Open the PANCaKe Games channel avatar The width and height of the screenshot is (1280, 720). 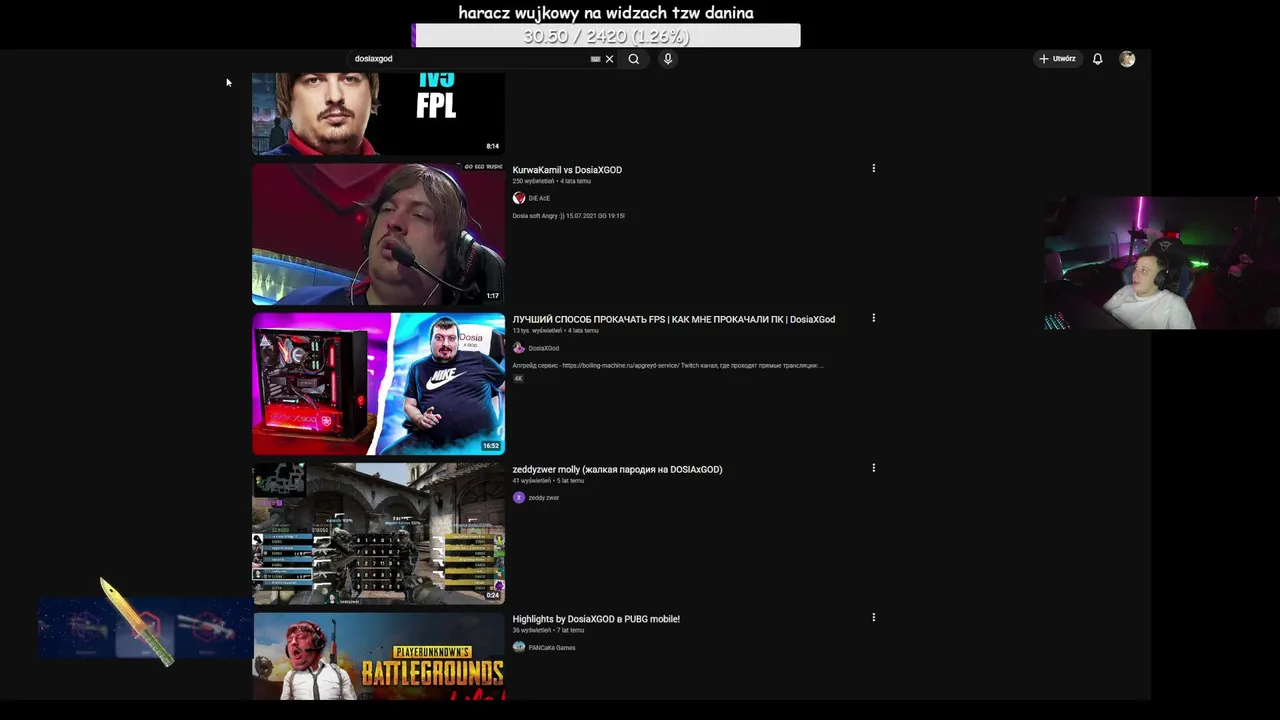(x=518, y=647)
